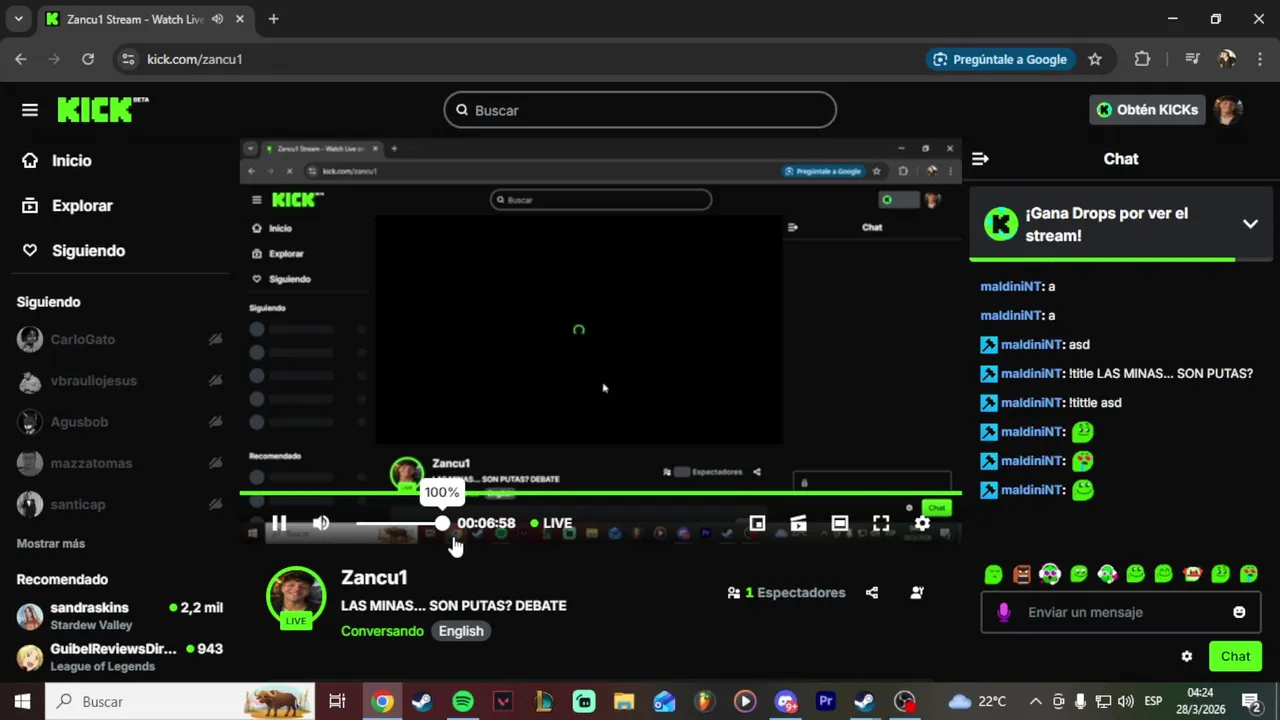Mute the Zancu1 Stream tab audio
Screen dimensions: 1280x720
point(218,19)
